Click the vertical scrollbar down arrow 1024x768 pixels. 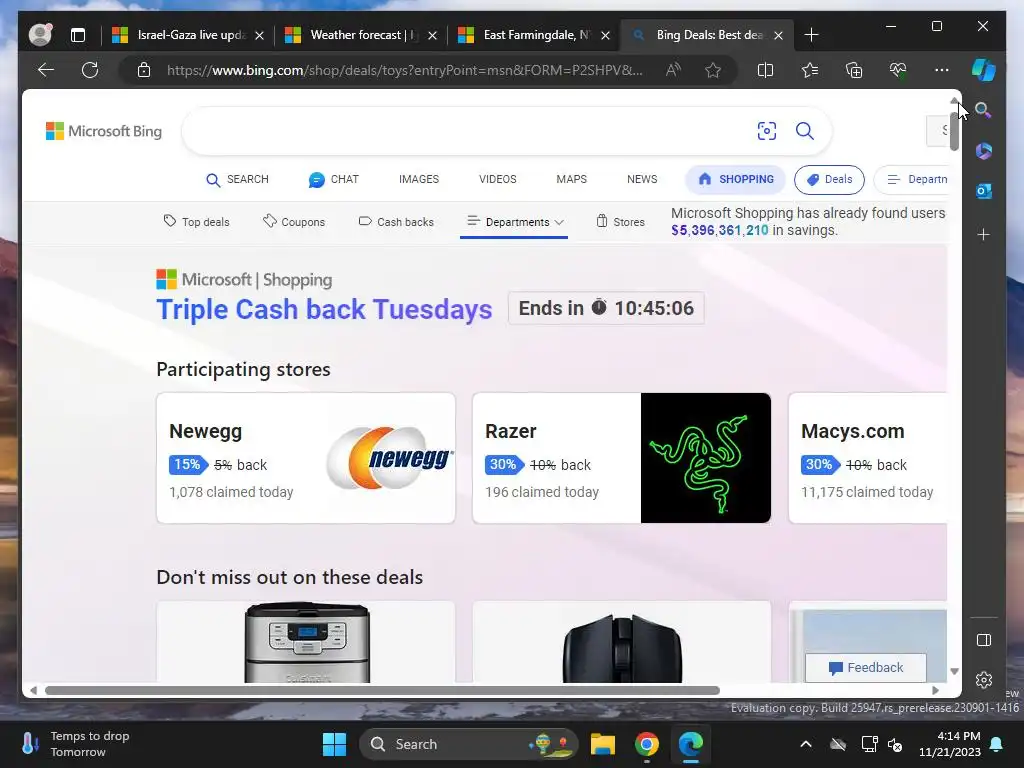[x=954, y=671]
